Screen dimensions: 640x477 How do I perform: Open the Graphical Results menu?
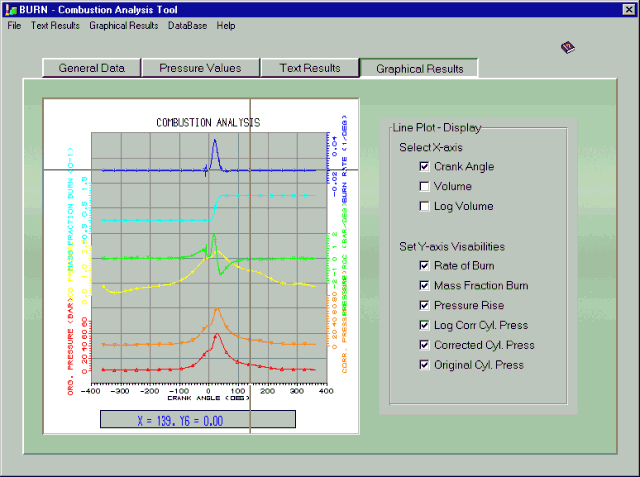click(124, 26)
